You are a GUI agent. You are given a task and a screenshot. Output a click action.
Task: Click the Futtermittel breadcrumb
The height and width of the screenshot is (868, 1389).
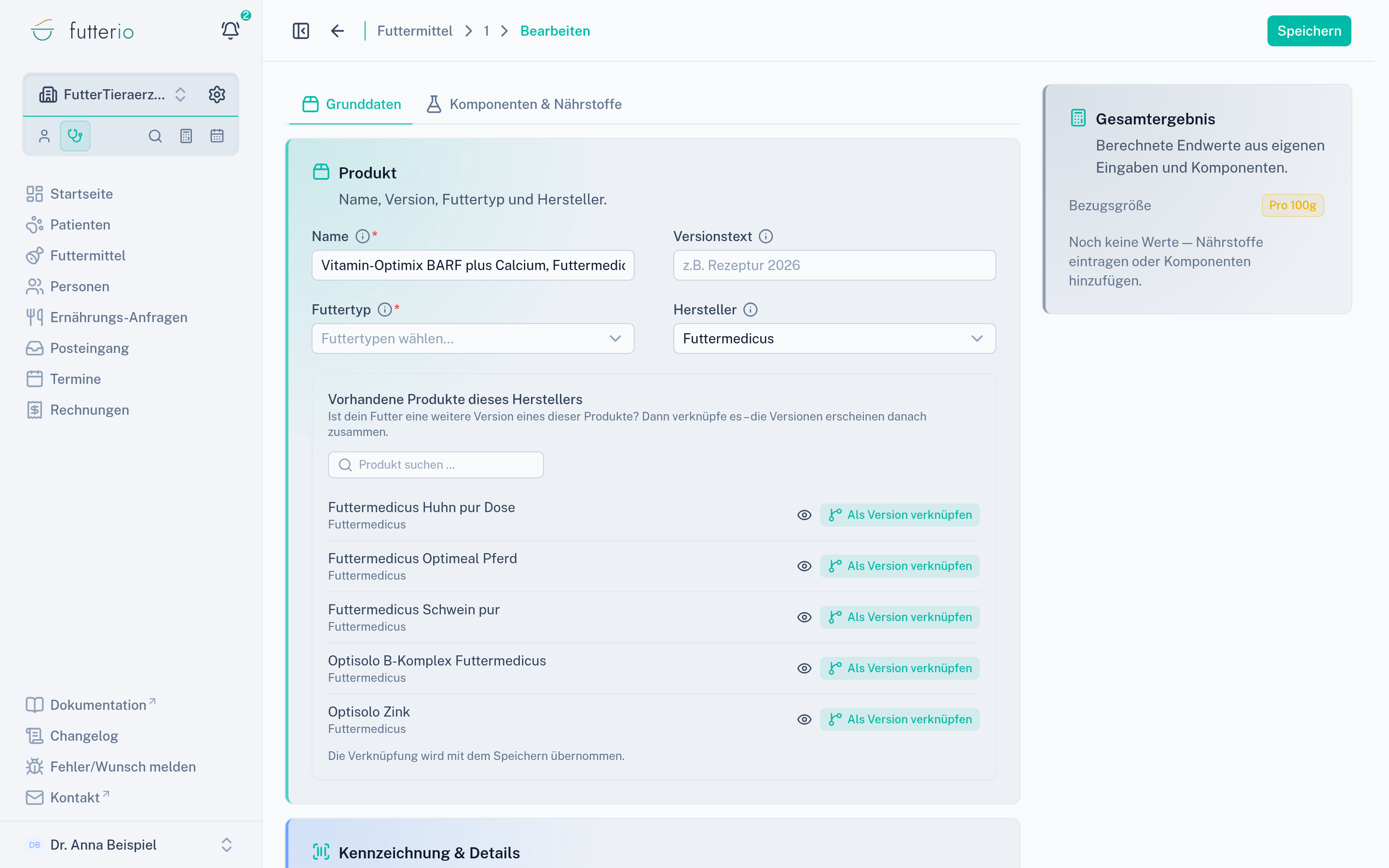pos(414,31)
